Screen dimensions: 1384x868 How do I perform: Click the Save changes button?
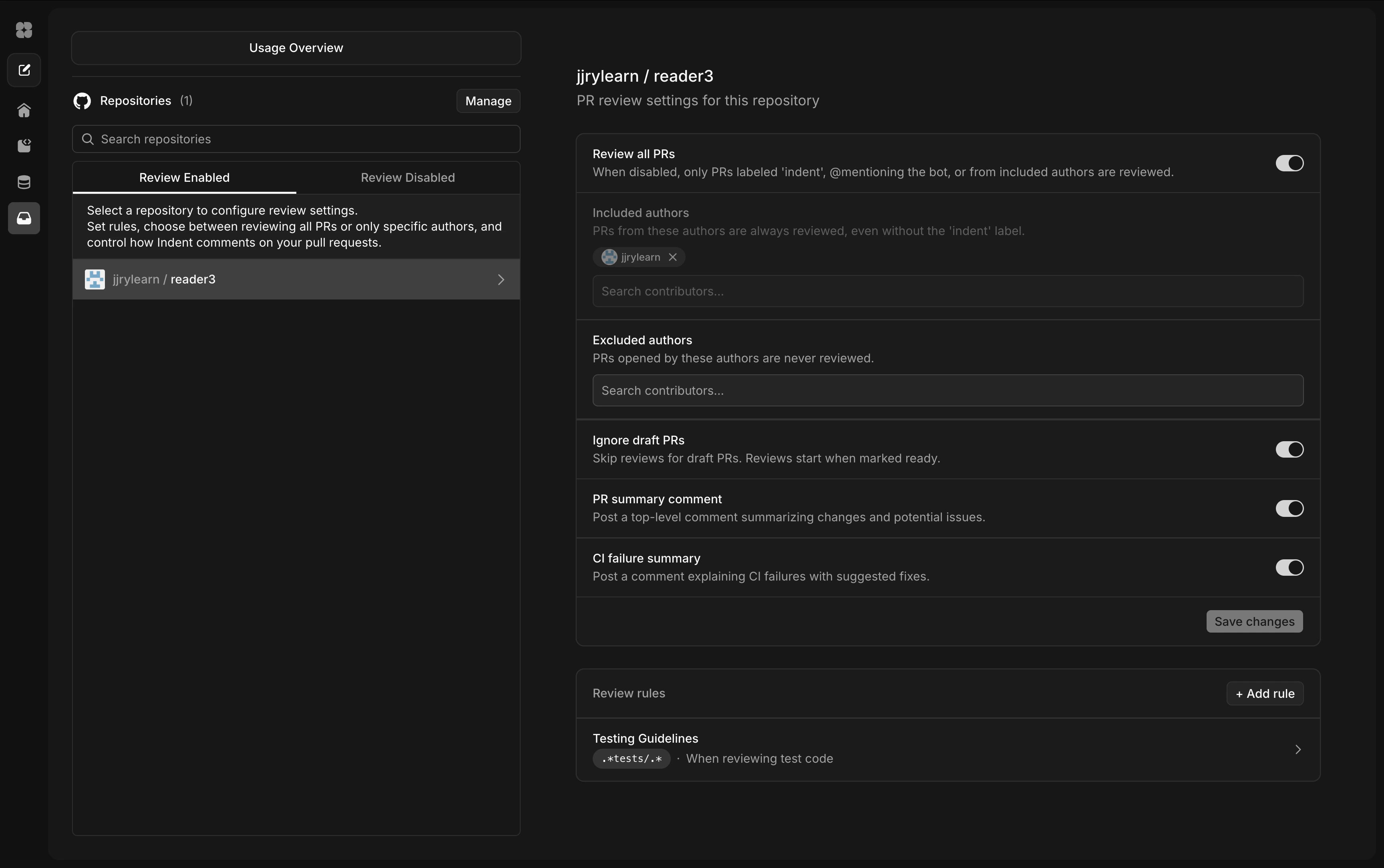coord(1254,621)
